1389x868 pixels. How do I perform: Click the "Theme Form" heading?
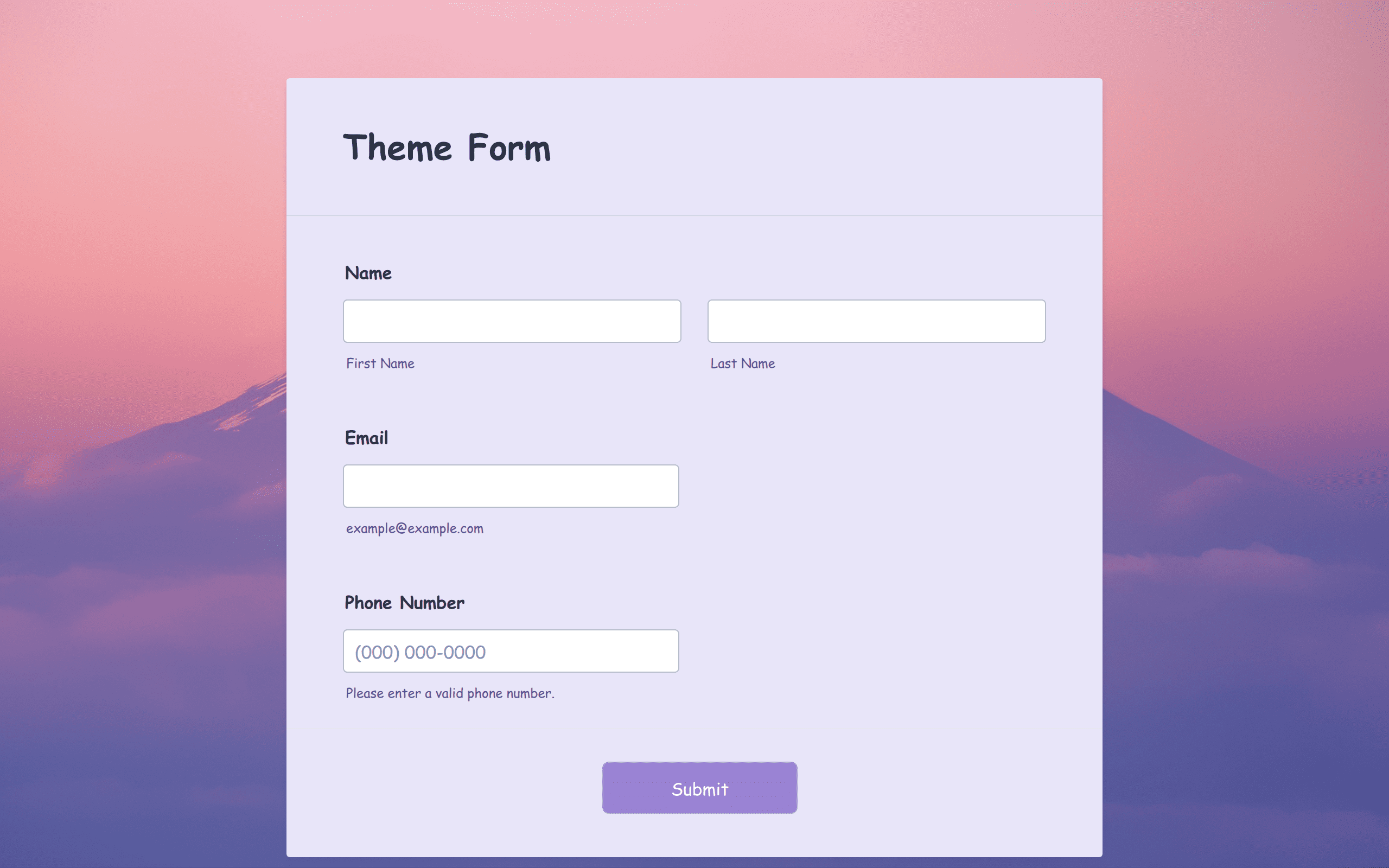coord(447,148)
